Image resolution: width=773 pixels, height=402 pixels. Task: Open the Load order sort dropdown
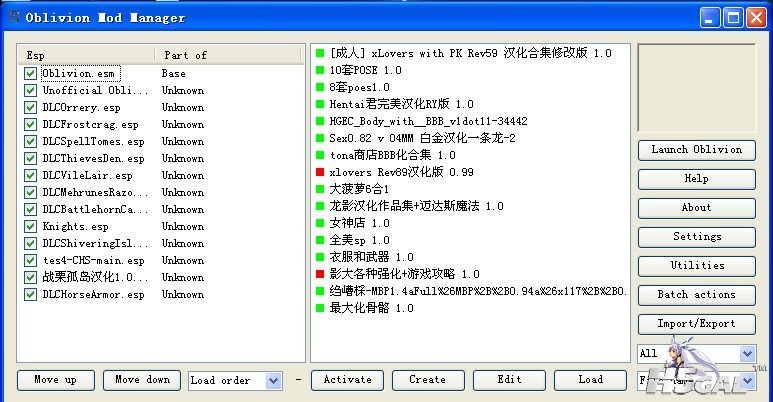tap(274, 381)
